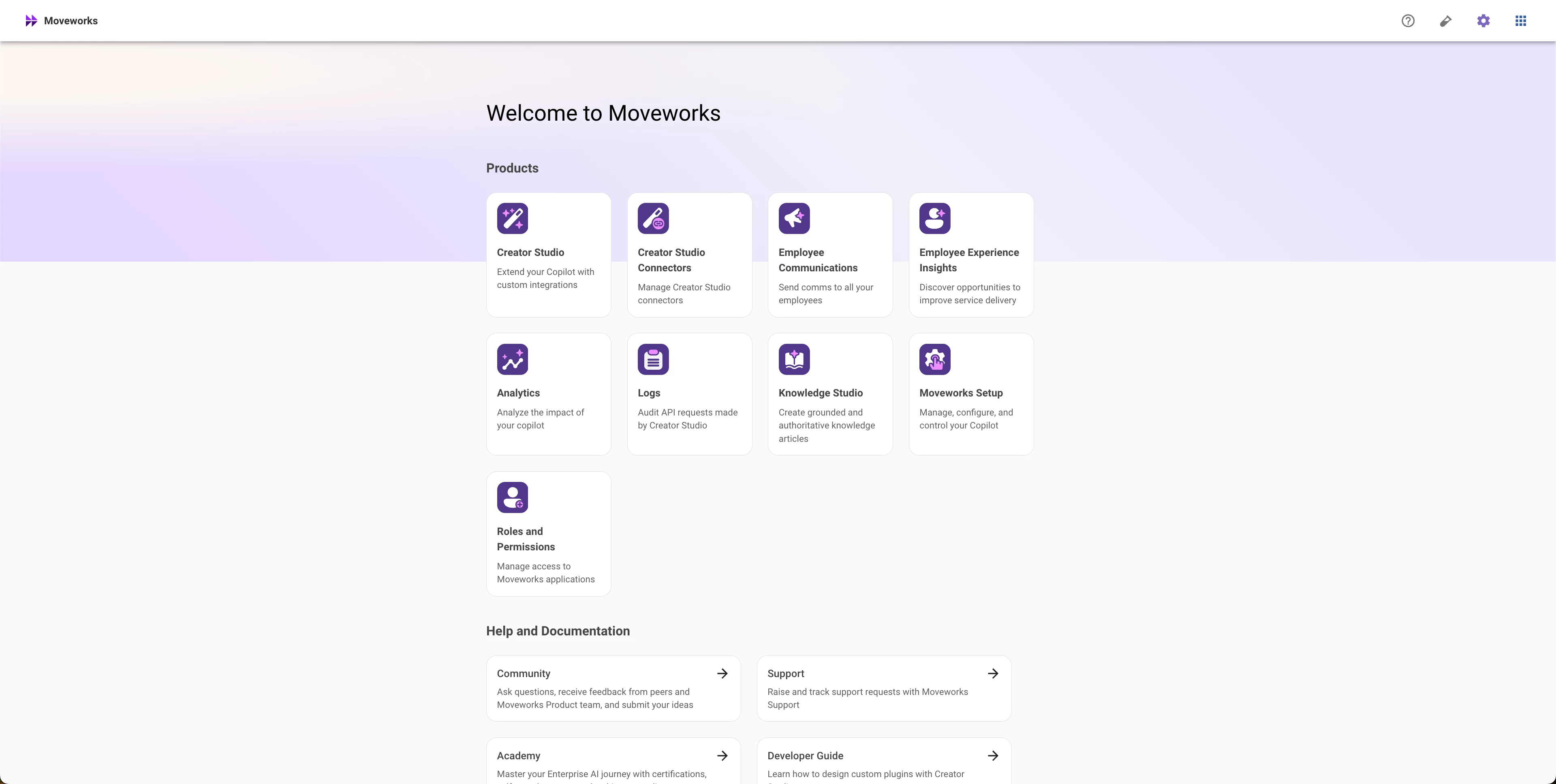1556x784 pixels.
Task: Click the Analytics chart icon
Action: 512,359
